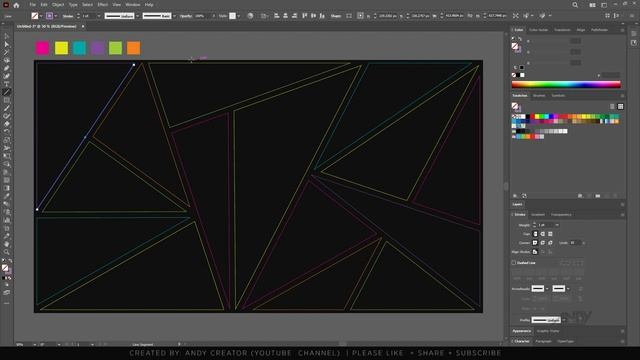Image resolution: width=640 pixels, height=360 pixels.
Task: Open the Style dropdown in control bar
Action: click(239, 16)
